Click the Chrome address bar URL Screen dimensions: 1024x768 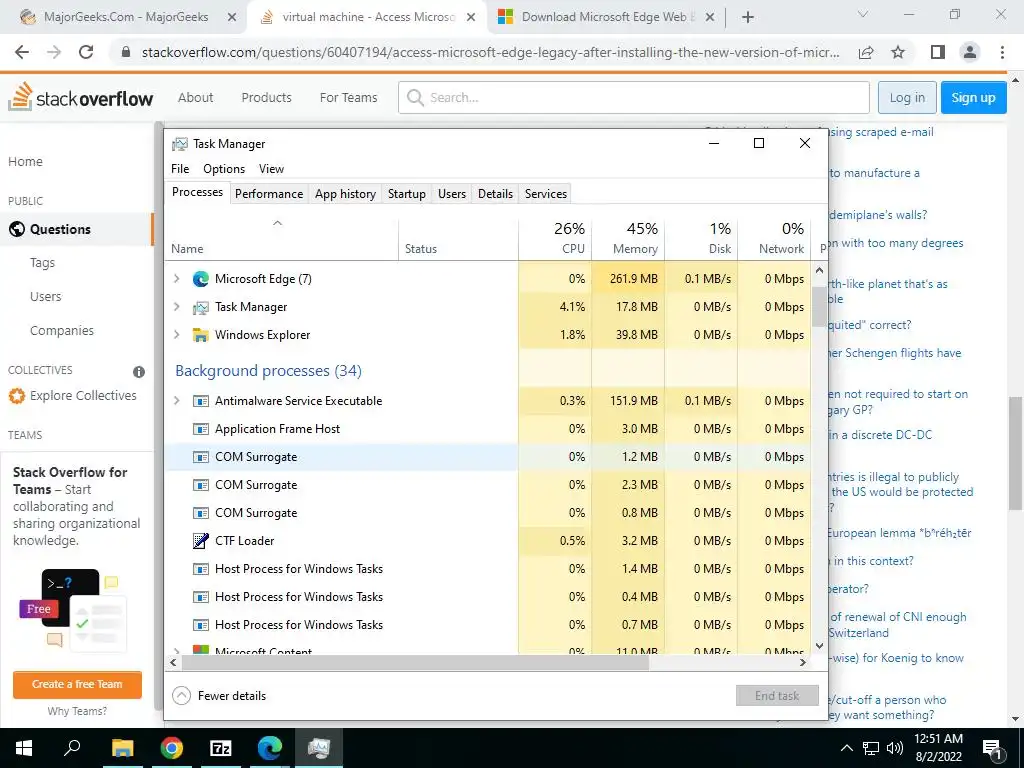tap(490, 52)
